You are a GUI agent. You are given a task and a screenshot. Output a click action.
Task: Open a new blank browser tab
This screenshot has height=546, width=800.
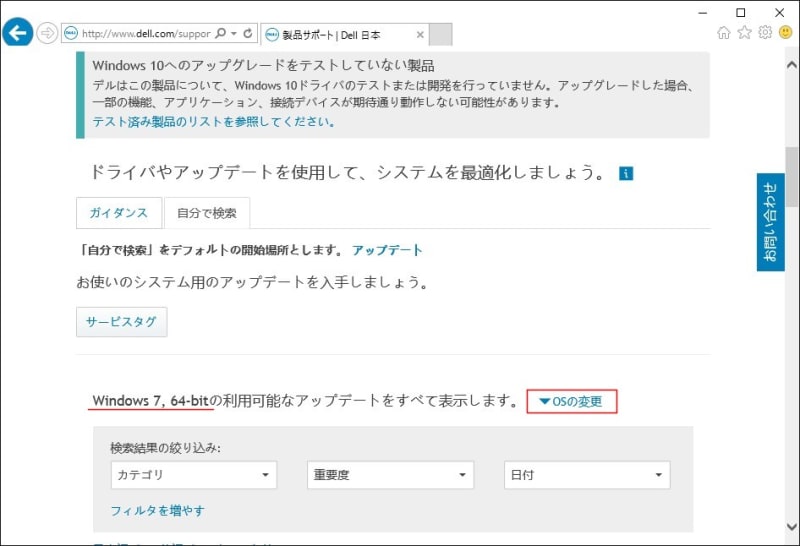coord(440,35)
